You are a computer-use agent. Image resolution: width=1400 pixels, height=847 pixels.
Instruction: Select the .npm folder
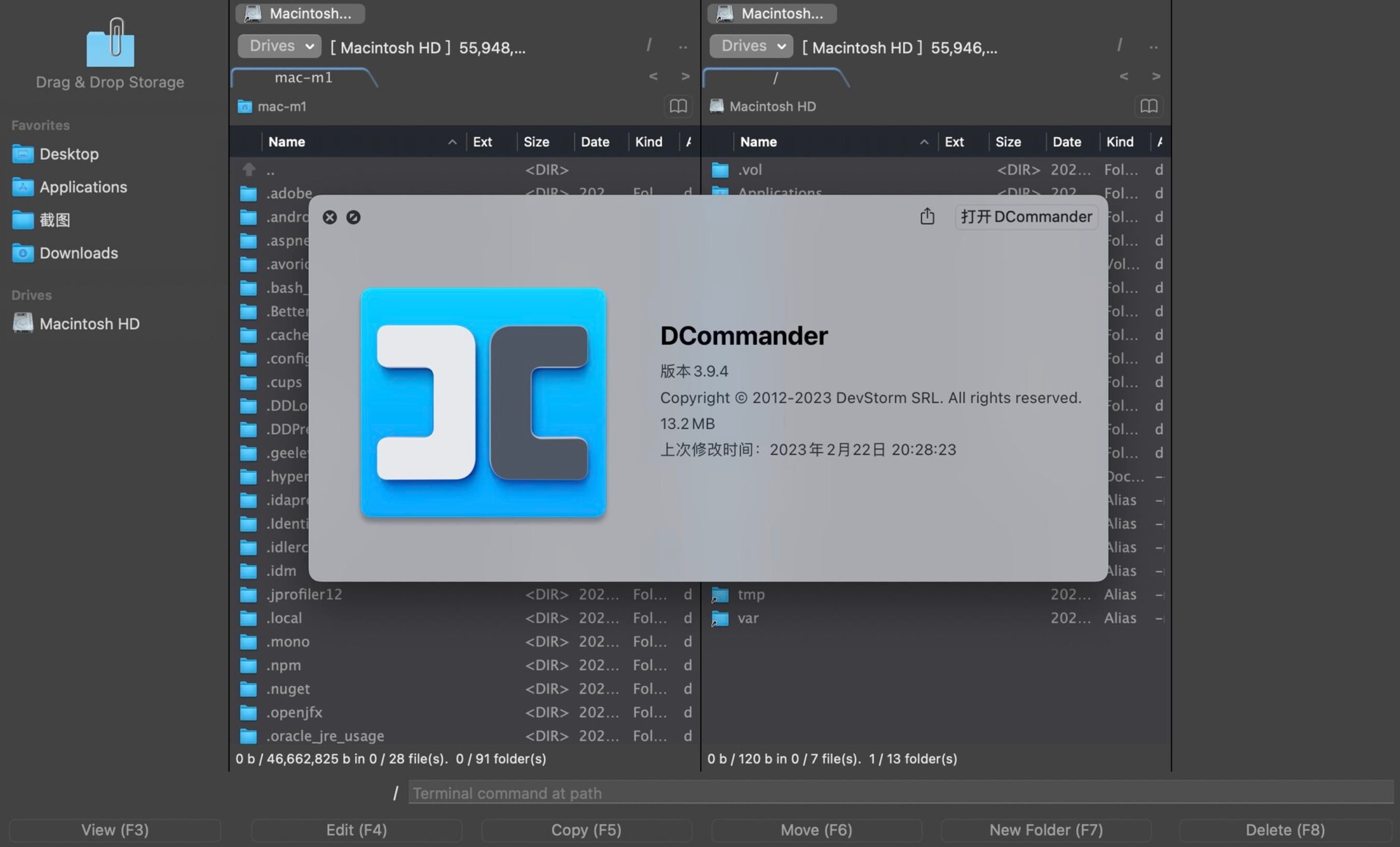click(x=465, y=665)
